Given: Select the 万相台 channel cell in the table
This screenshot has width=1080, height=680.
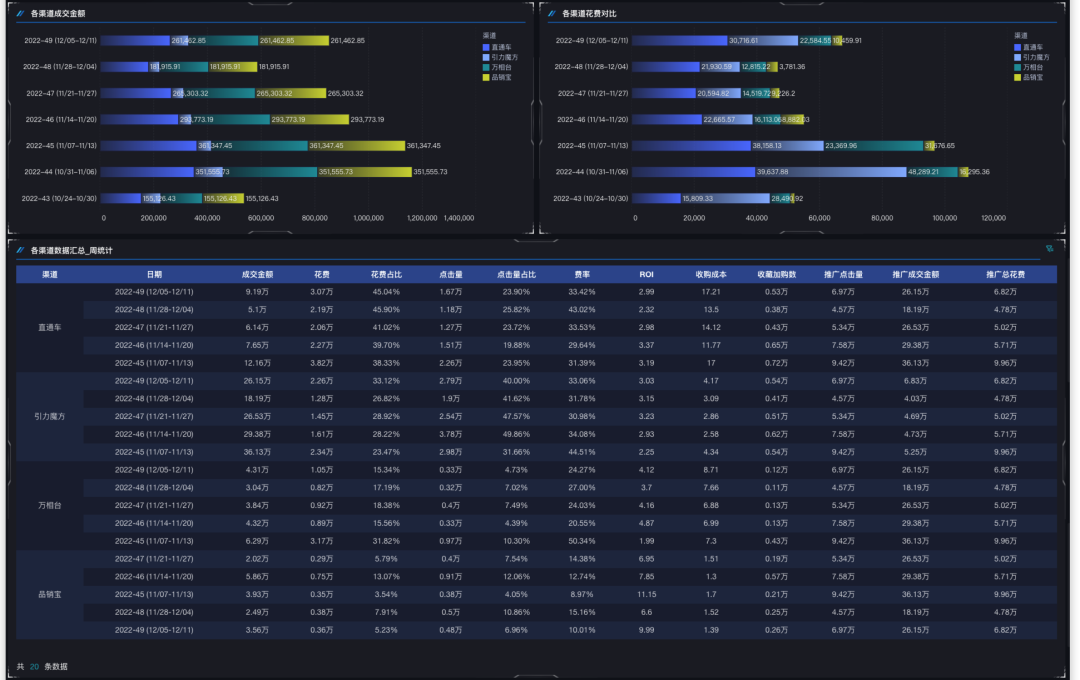Looking at the screenshot, I should (50, 505).
